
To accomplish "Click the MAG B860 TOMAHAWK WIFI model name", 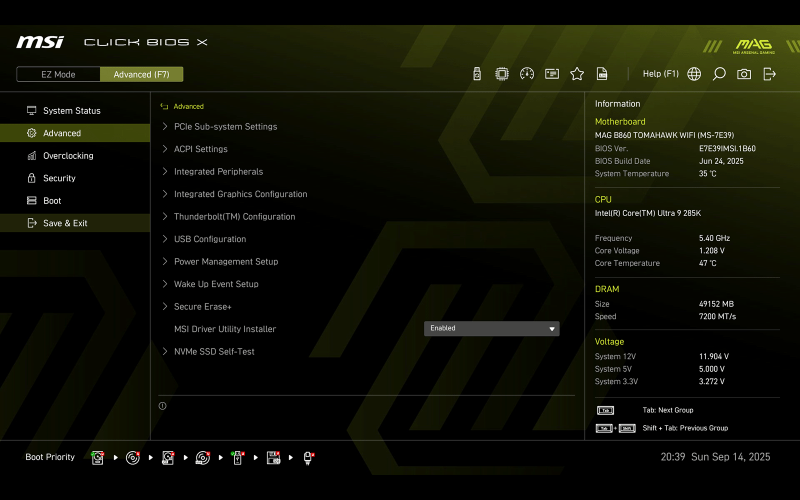I will (664, 135).
